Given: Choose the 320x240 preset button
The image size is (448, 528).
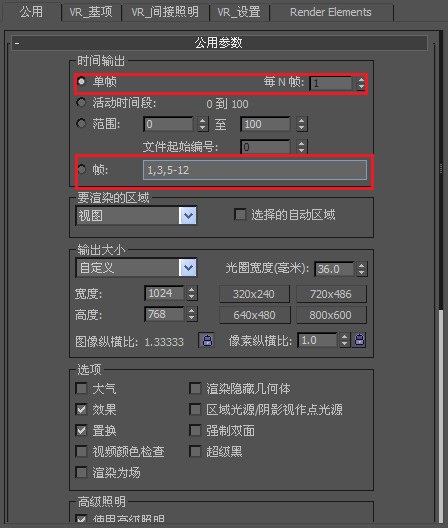Looking at the screenshot, I should point(254,294).
